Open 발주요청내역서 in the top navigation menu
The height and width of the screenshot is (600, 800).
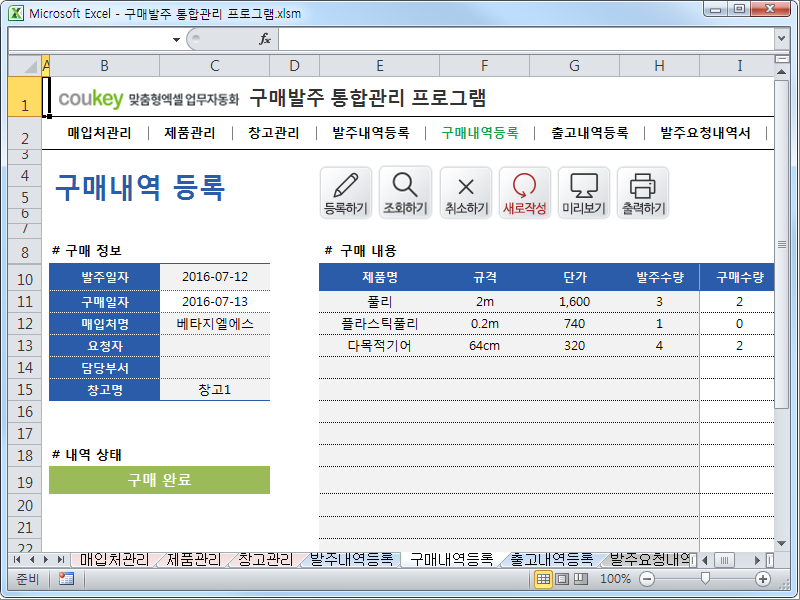coord(706,133)
